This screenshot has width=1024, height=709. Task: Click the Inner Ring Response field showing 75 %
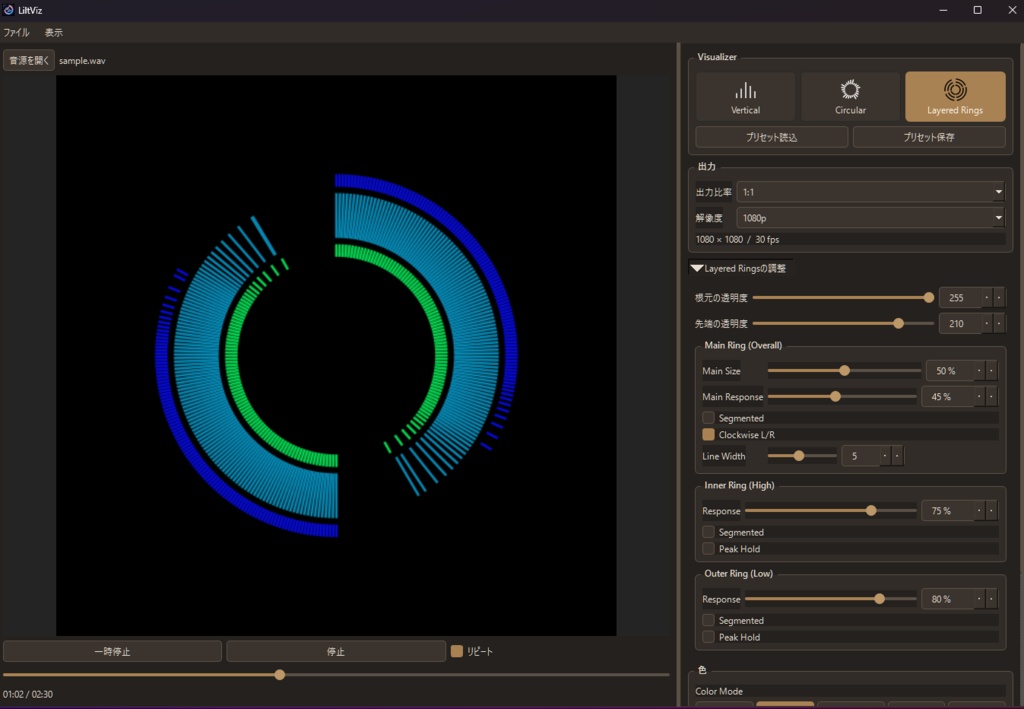[947, 511]
